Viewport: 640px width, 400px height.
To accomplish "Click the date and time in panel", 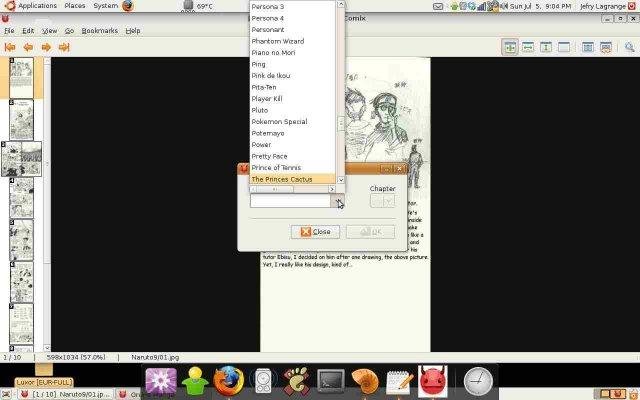I will coord(540,6).
